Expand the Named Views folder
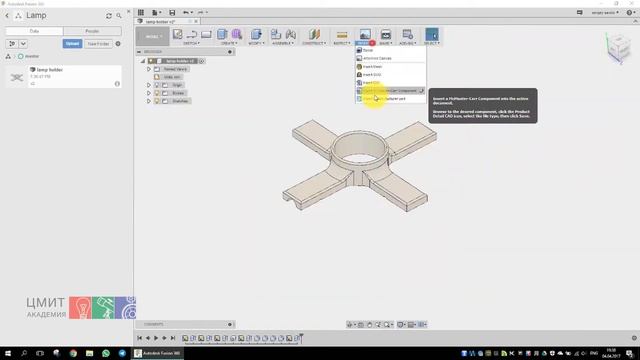The width and height of the screenshot is (640, 360). click(x=149, y=69)
